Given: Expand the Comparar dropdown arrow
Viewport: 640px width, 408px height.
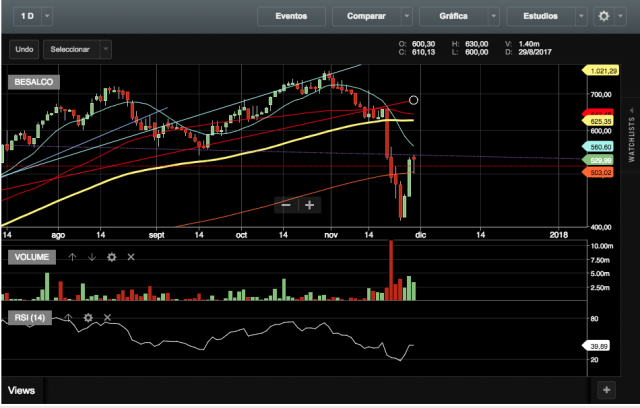Looking at the screenshot, I should pyautogui.click(x=407, y=16).
